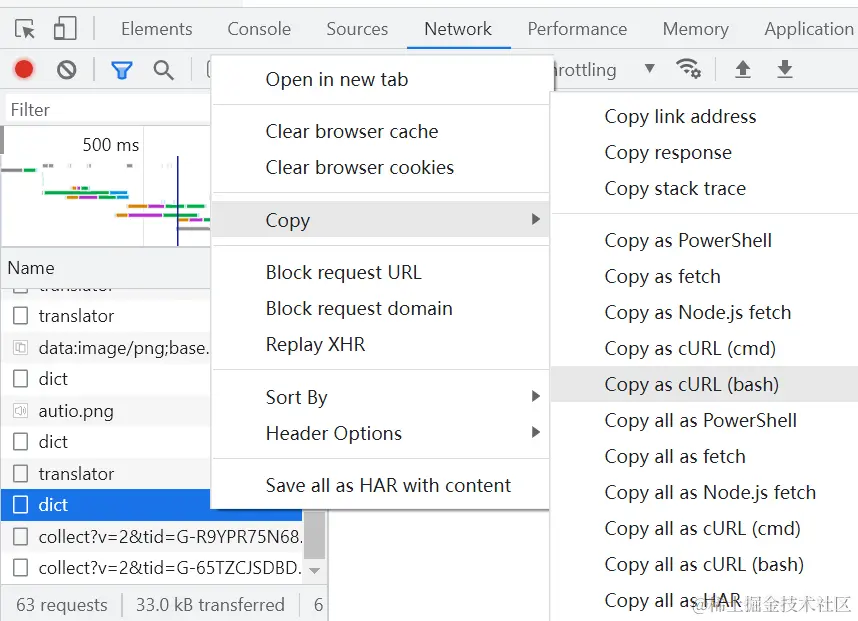Viewport: 858px width, 621px height.
Task: Import HAR file with upload arrow icon
Action: [743, 69]
